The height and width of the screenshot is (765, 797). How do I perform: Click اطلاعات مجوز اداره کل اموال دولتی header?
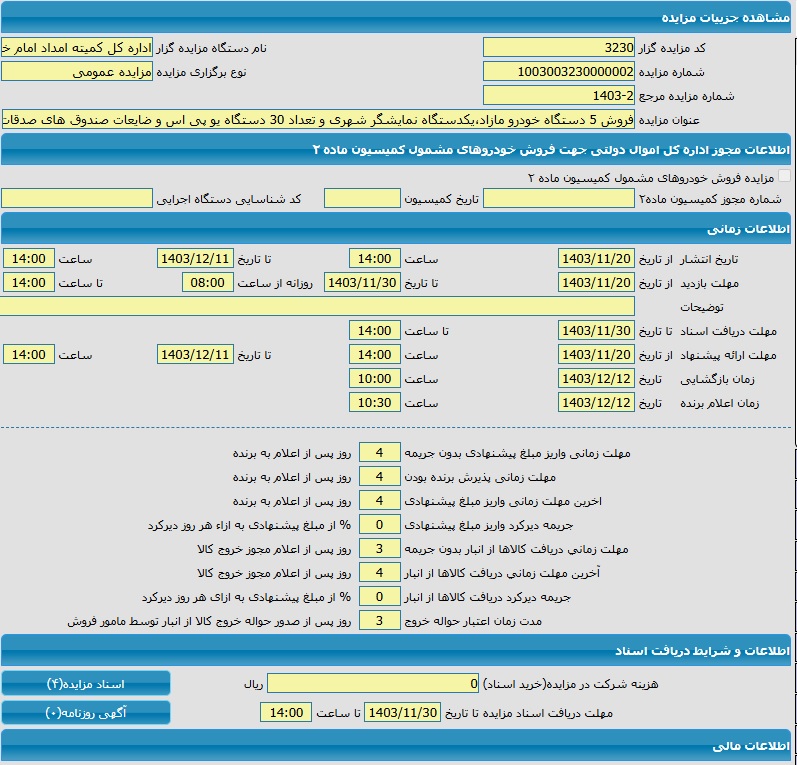click(396, 149)
